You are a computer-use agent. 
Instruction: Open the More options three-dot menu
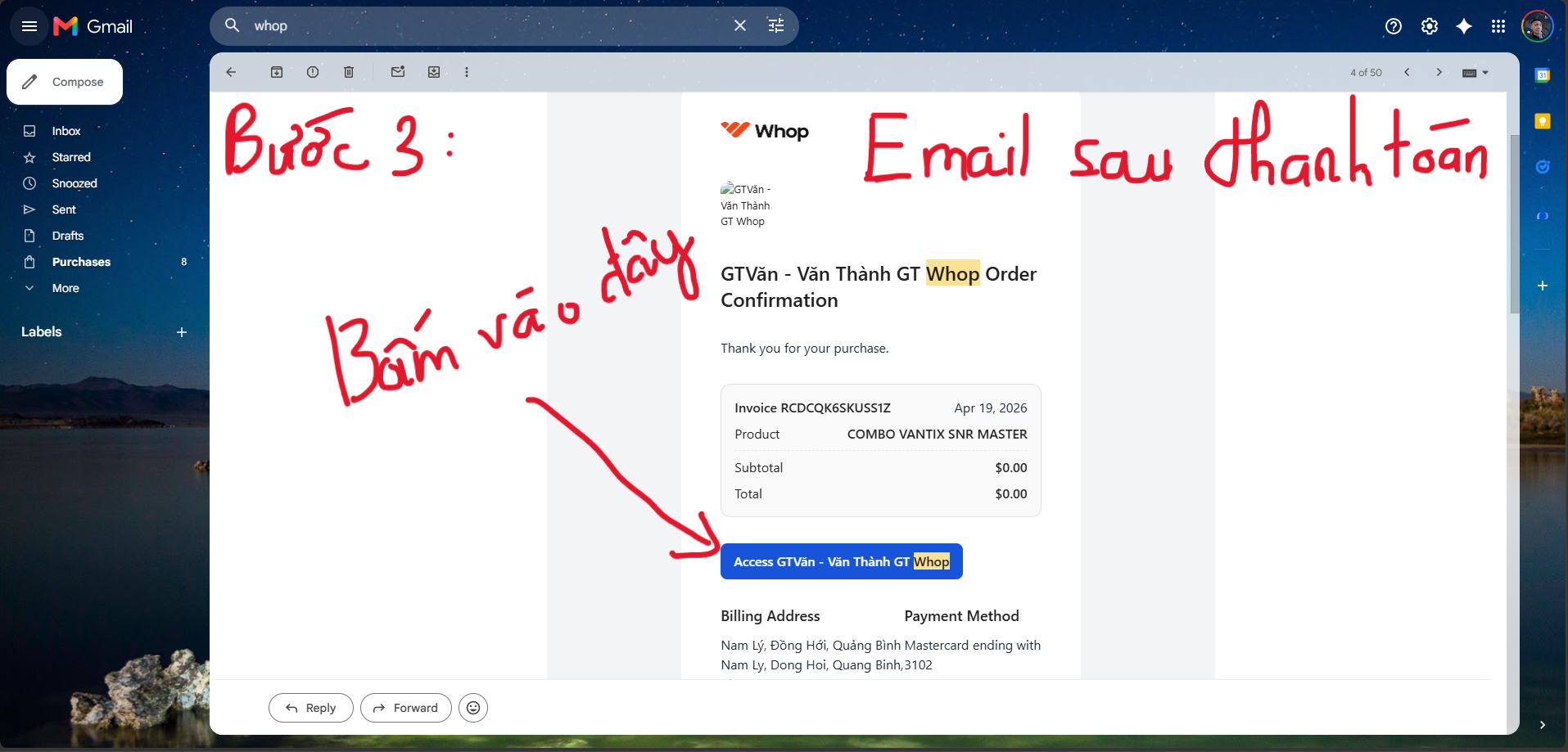click(x=467, y=72)
